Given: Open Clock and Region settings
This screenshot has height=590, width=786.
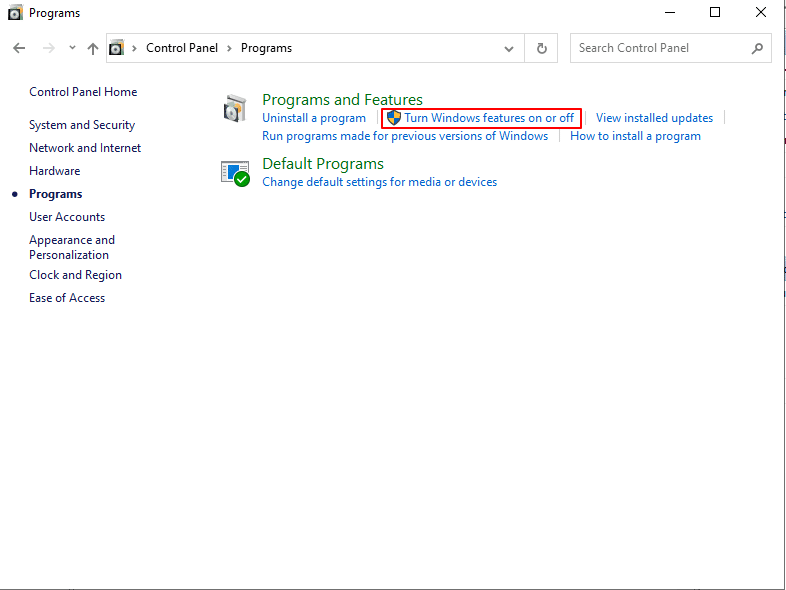Looking at the screenshot, I should (76, 275).
